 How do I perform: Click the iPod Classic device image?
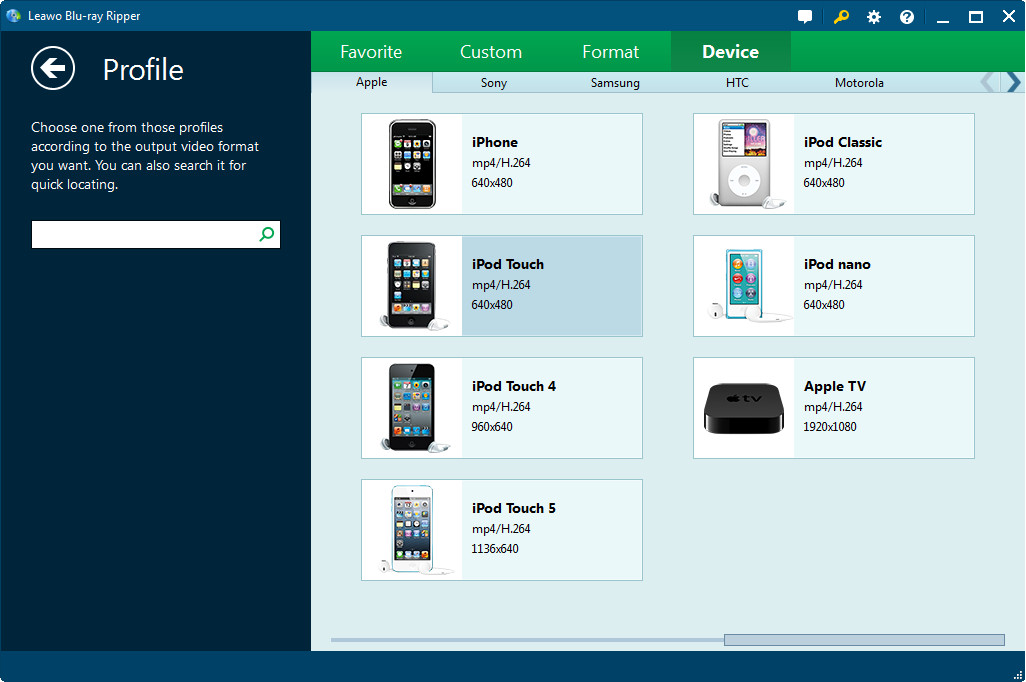pos(744,164)
